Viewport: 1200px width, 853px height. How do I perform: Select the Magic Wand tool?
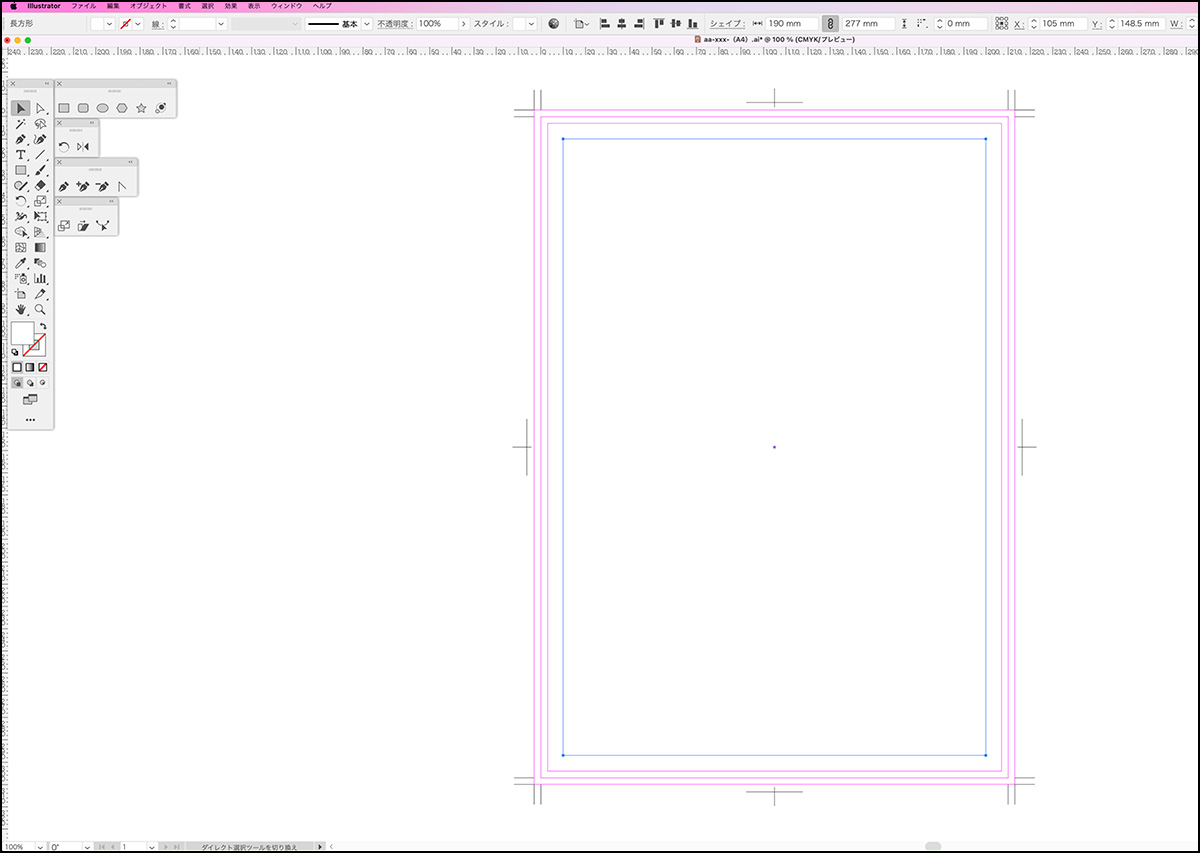coord(20,124)
